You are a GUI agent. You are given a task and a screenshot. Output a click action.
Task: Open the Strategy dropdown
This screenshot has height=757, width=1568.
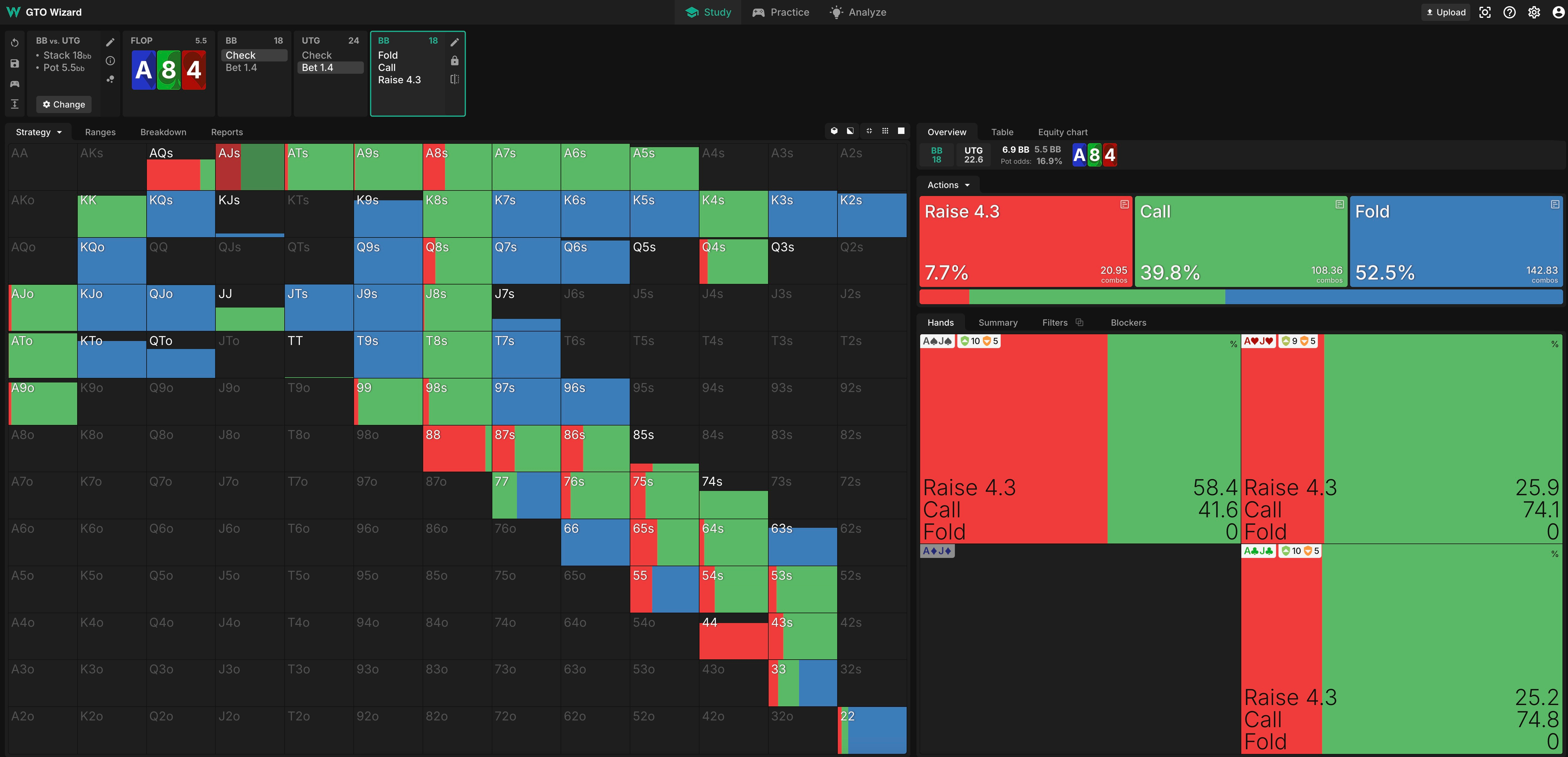(38, 132)
